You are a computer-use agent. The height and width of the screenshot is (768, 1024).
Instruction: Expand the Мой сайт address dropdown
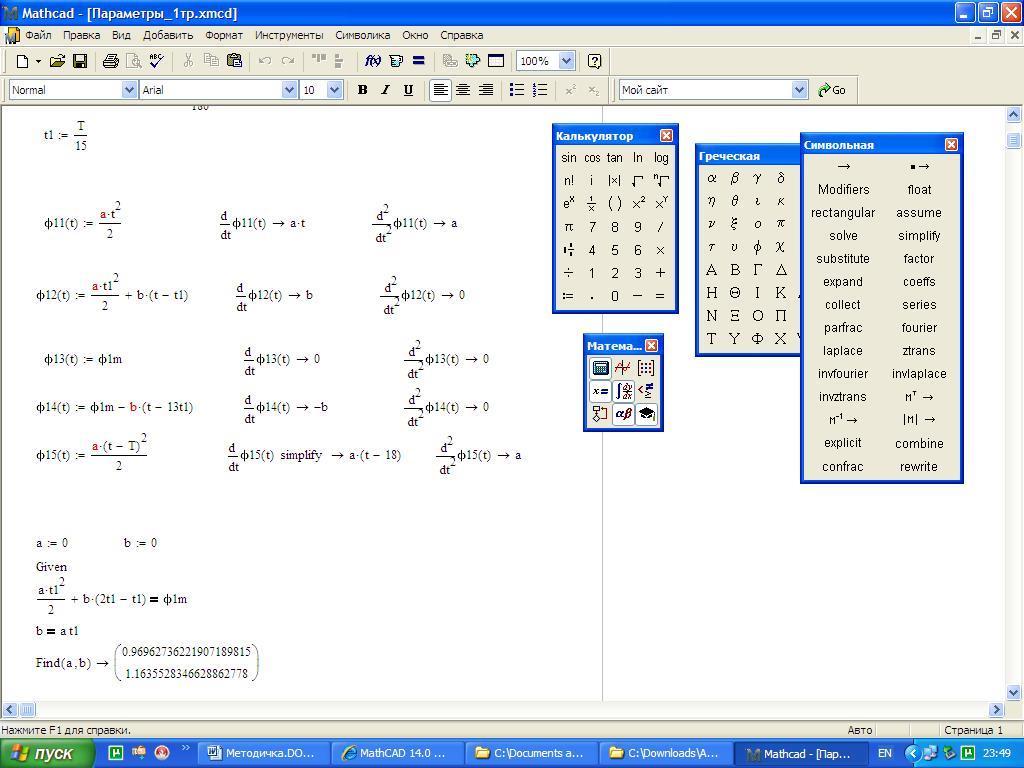(x=799, y=90)
